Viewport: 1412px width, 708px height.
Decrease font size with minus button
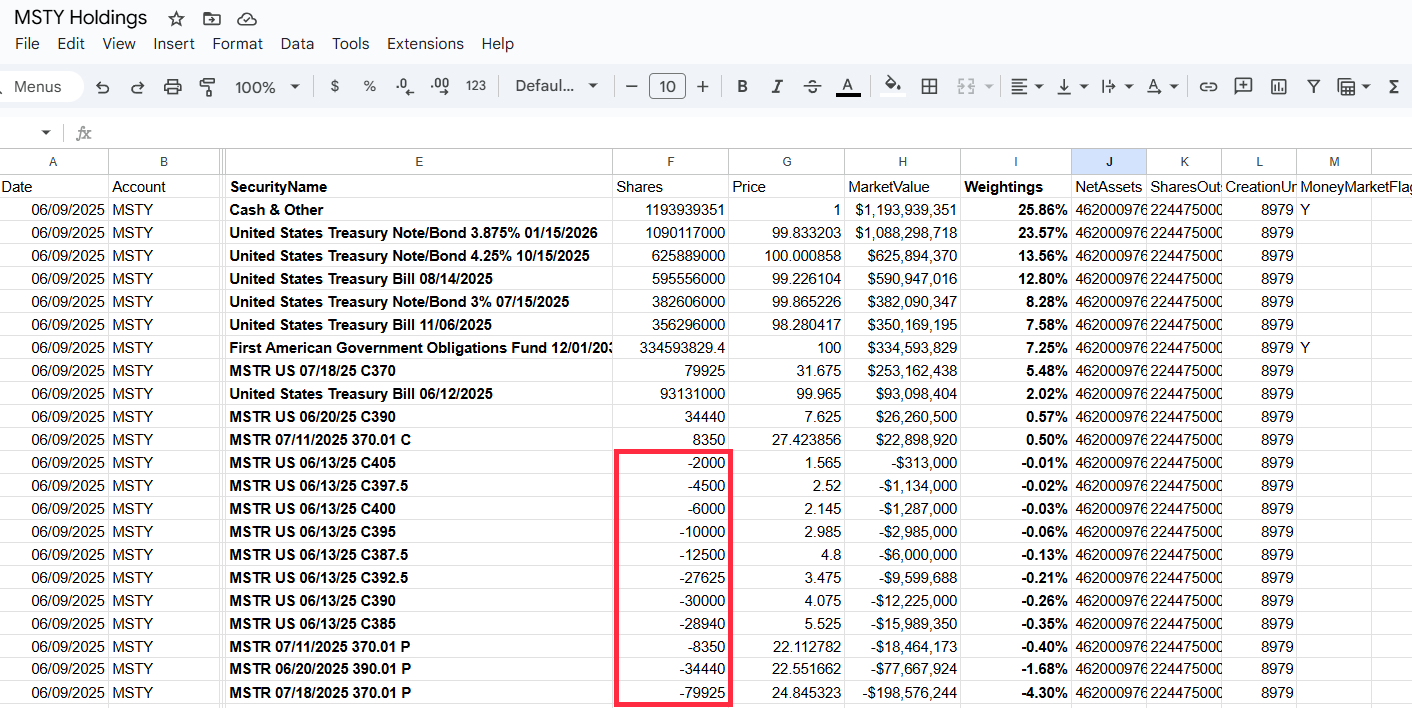[631, 87]
